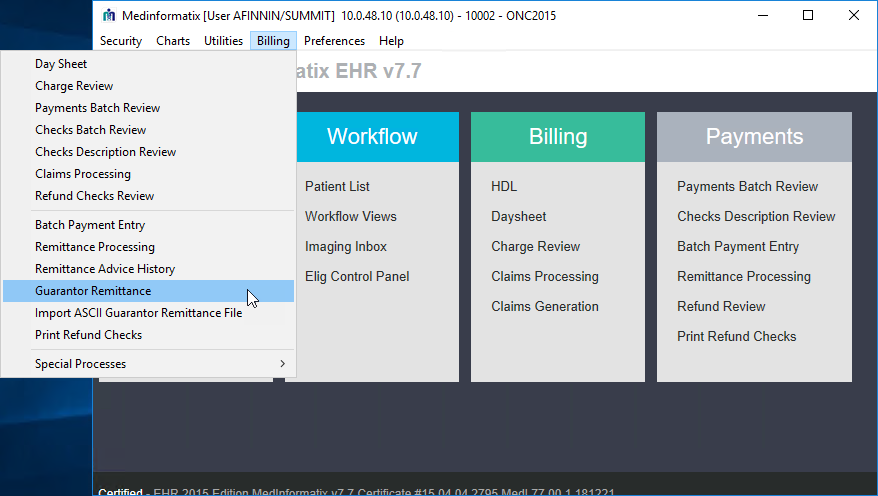Screen dimensions: 878x496
Task: Select Payments Batch Review menu entry
Action: coord(148,107)
